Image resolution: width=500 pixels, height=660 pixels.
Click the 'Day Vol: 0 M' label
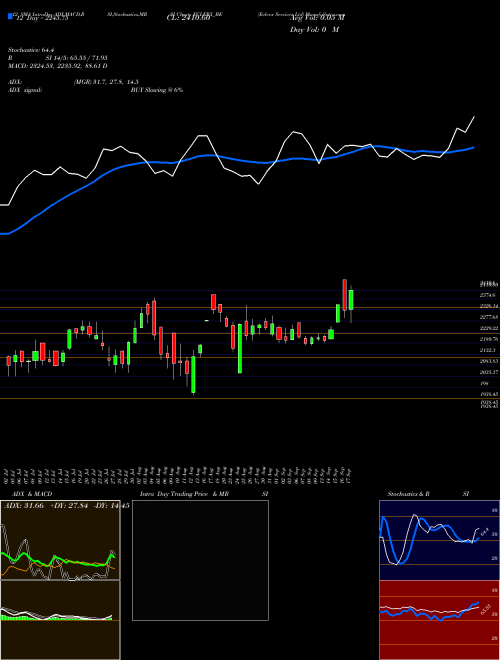(314, 30)
